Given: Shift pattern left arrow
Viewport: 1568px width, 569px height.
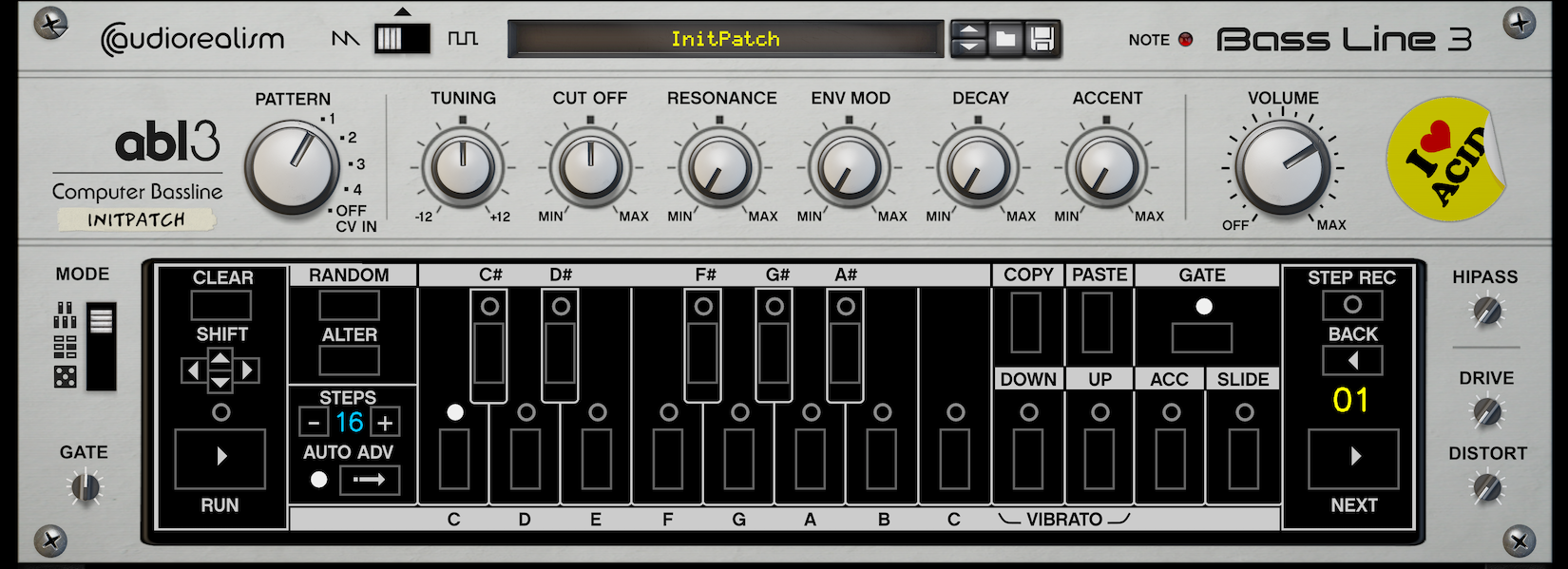Looking at the screenshot, I should (x=193, y=370).
